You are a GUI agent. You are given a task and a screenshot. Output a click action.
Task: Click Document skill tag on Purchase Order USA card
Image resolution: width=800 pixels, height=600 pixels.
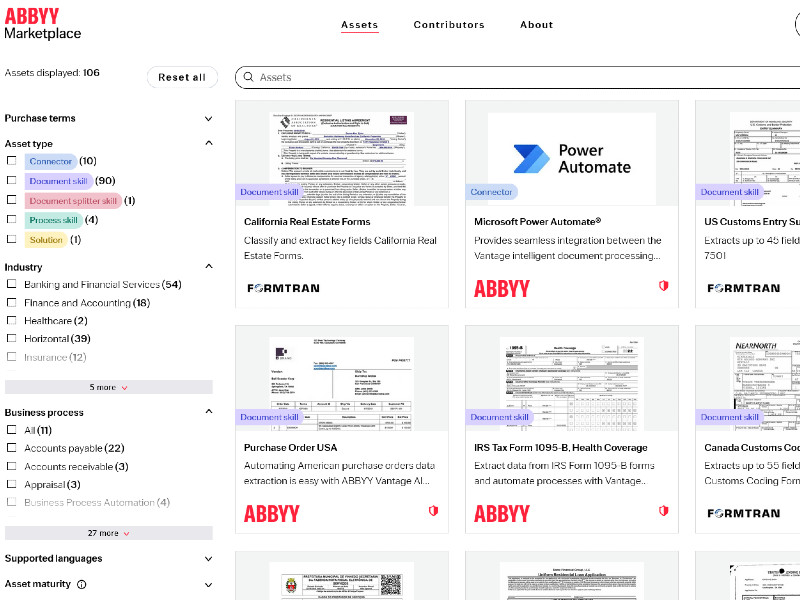(x=269, y=417)
